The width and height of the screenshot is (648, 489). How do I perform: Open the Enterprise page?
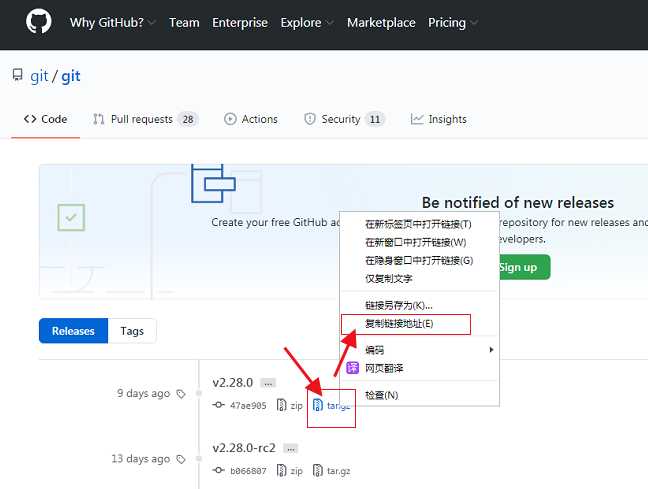240,22
